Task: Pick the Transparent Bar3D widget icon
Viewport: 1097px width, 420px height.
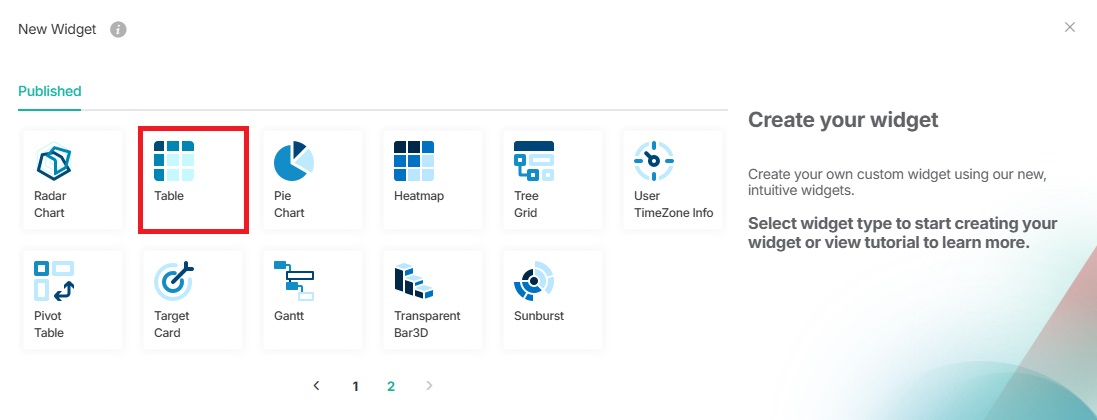Action: (x=414, y=281)
